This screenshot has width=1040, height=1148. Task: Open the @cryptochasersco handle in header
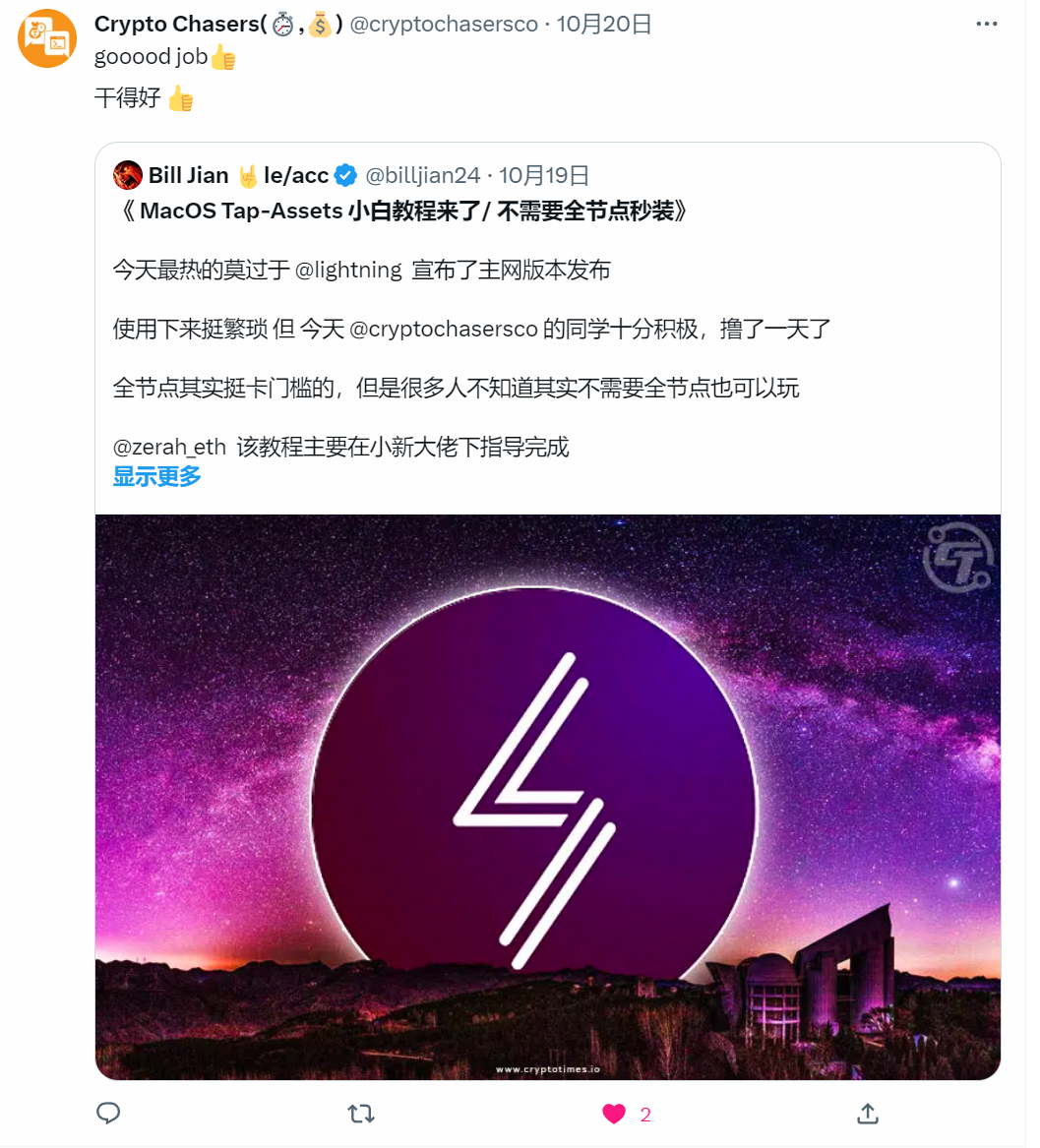point(444,24)
